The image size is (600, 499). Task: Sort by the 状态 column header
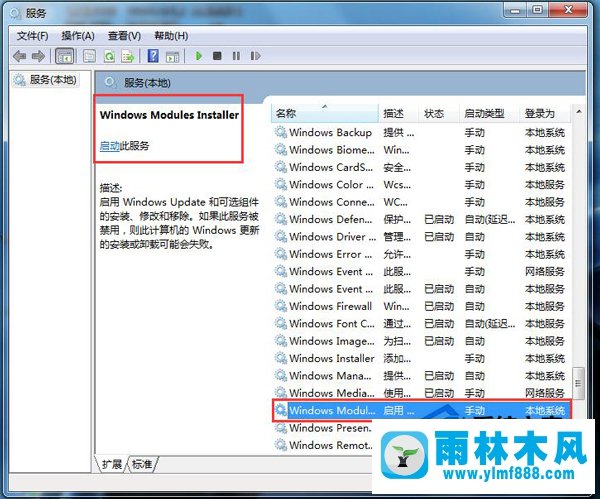pos(439,113)
